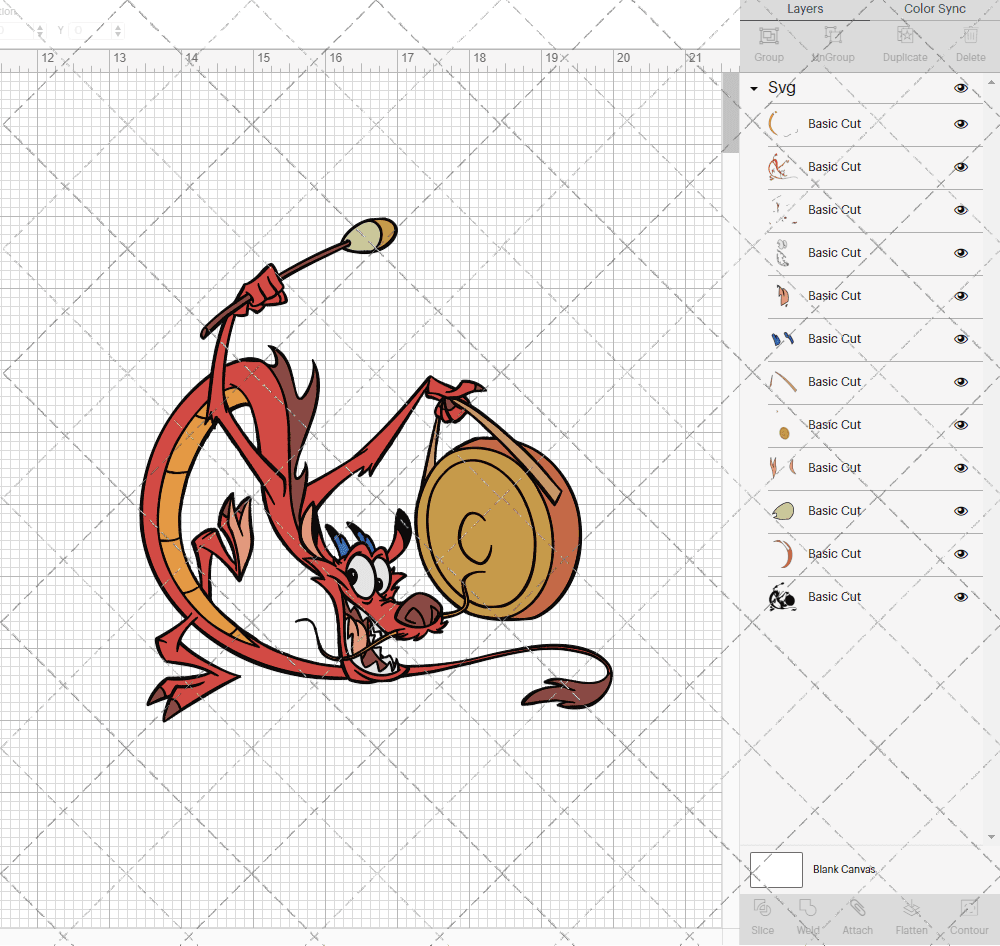Open the Contour tool
Screen dimensions: 1000x946
tap(969, 908)
